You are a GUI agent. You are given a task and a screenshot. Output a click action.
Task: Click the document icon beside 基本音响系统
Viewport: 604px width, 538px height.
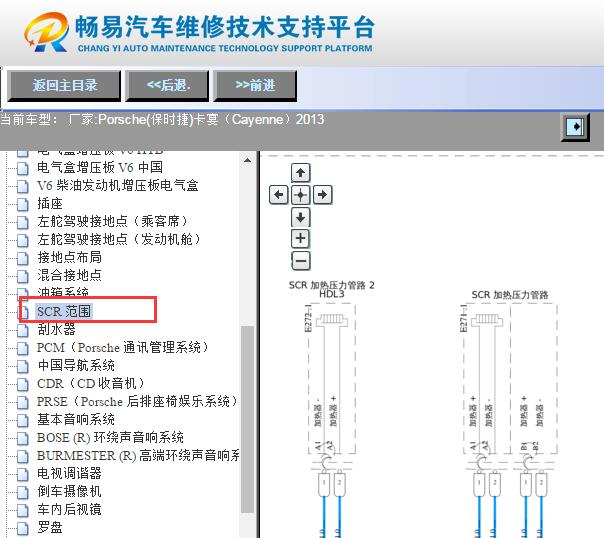23,421
